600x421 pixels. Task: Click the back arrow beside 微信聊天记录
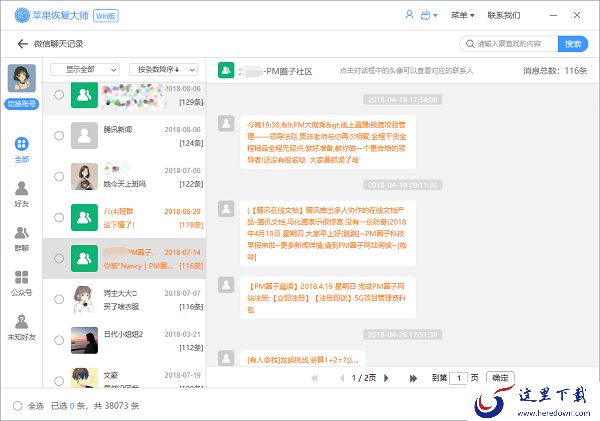[23, 44]
